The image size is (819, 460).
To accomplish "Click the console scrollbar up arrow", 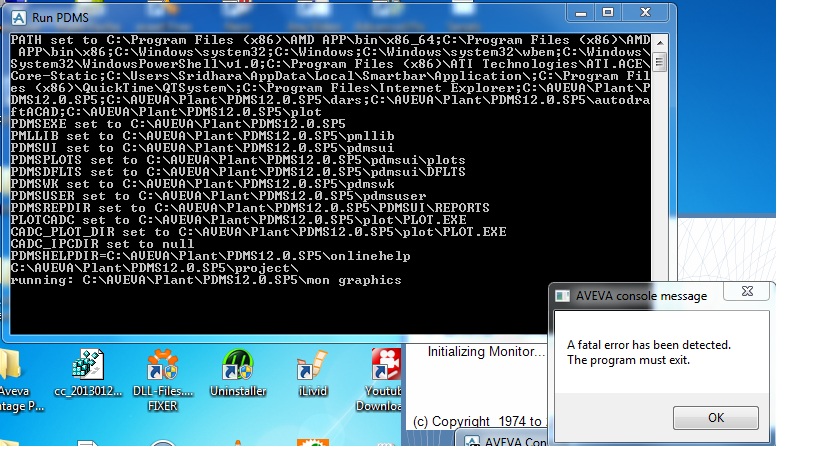I will pos(660,42).
